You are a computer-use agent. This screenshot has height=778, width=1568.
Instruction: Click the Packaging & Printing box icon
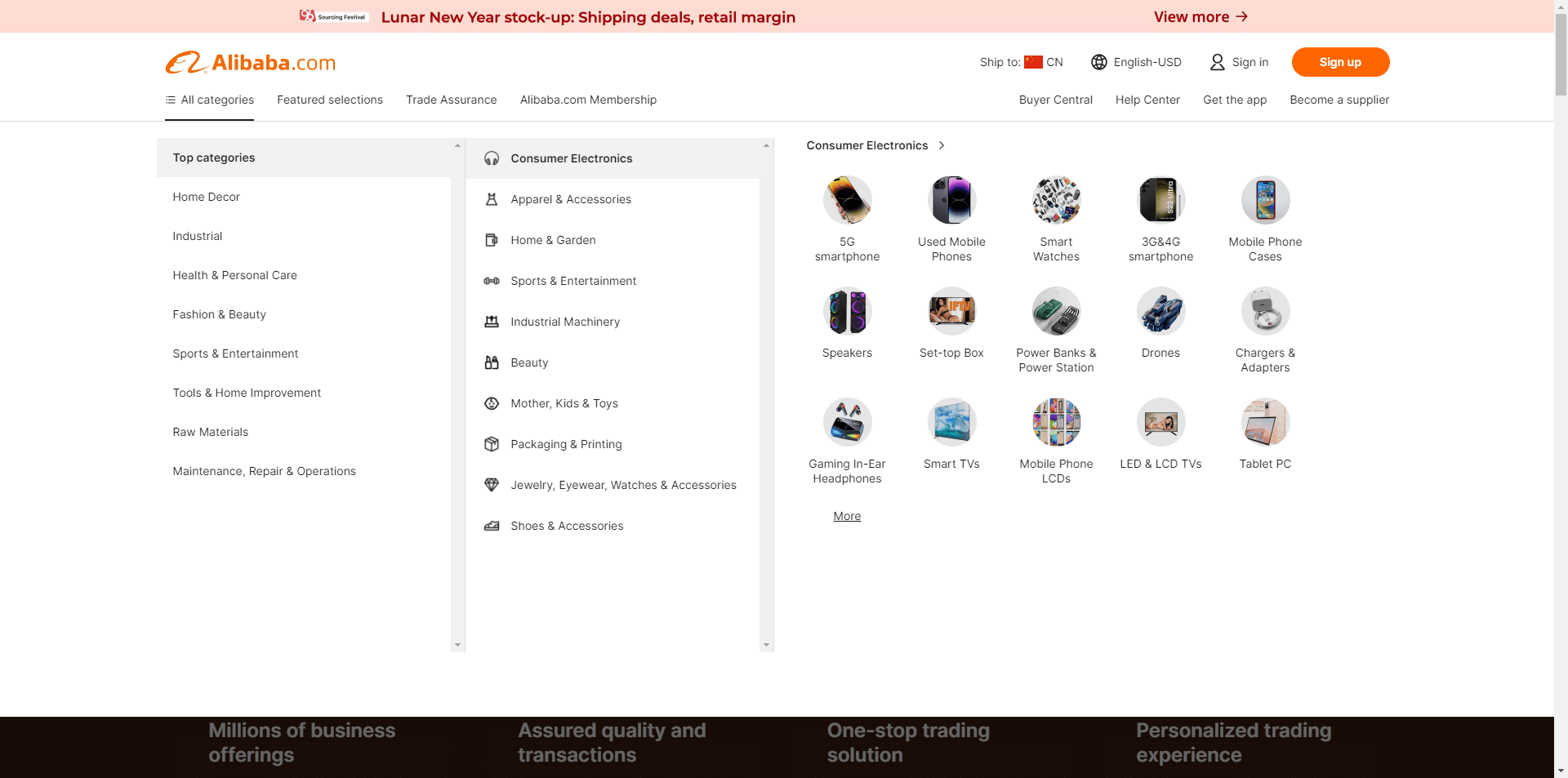click(492, 444)
